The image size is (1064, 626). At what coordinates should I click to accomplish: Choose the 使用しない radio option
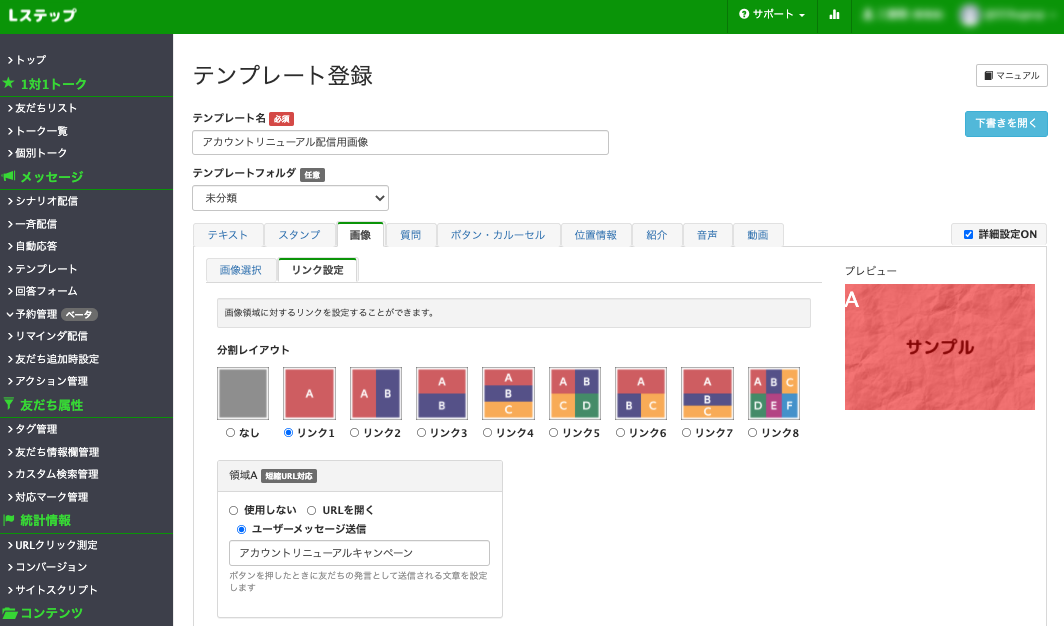(234, 510)
